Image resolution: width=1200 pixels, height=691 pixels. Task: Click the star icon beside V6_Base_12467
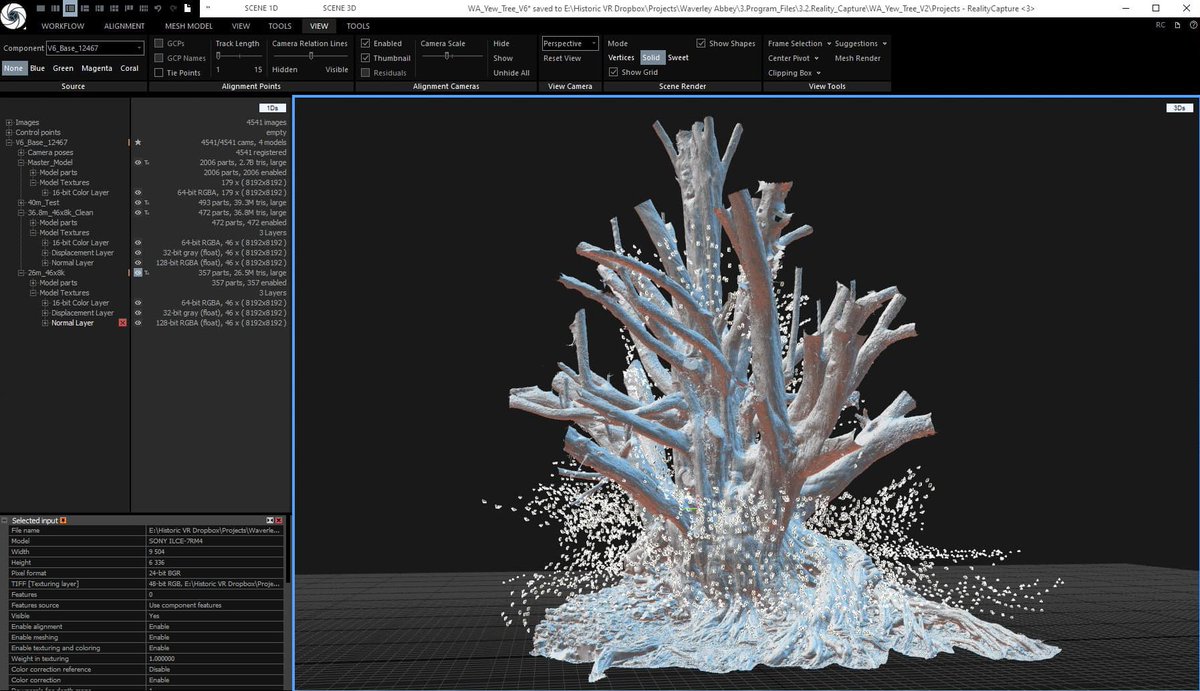click(x=138, y=143)
